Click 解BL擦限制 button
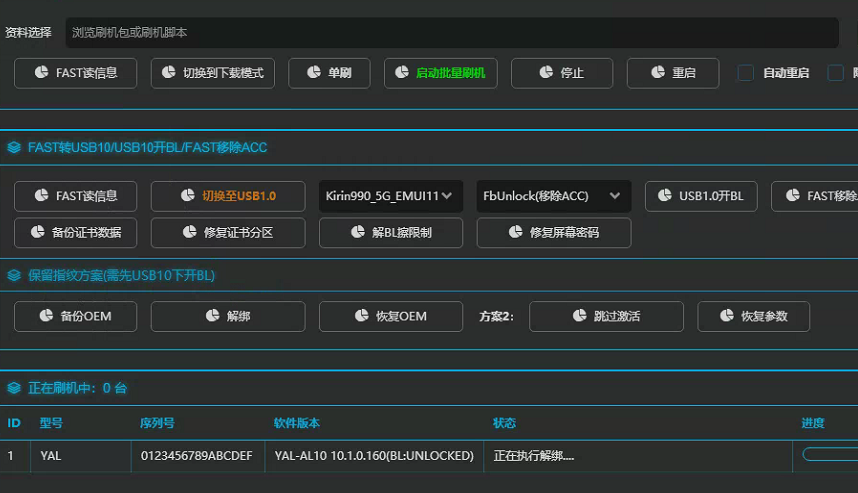 point(391,233)
